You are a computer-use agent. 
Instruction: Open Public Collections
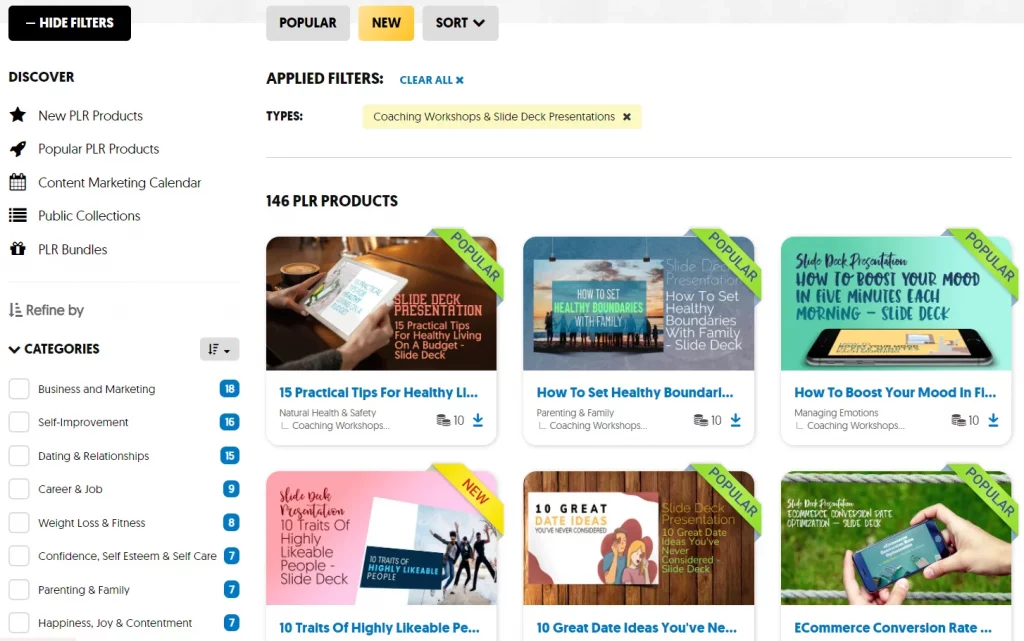pyautogui.click(x=89, y=216)
